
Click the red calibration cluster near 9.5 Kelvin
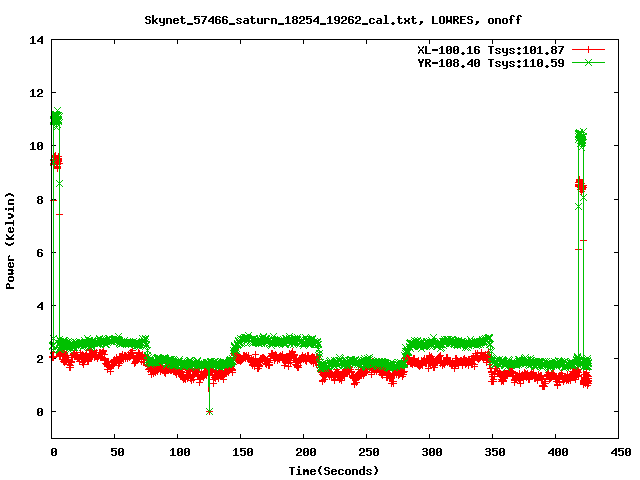56,162
